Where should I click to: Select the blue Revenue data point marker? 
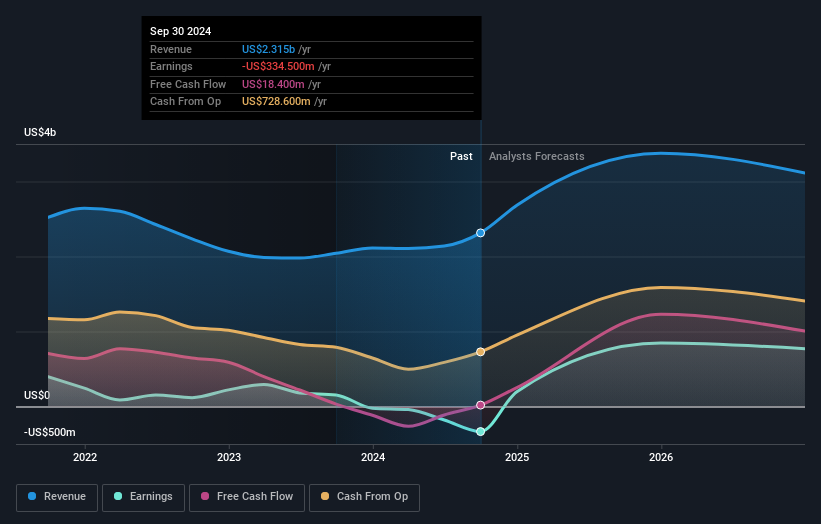click(480, 233)
